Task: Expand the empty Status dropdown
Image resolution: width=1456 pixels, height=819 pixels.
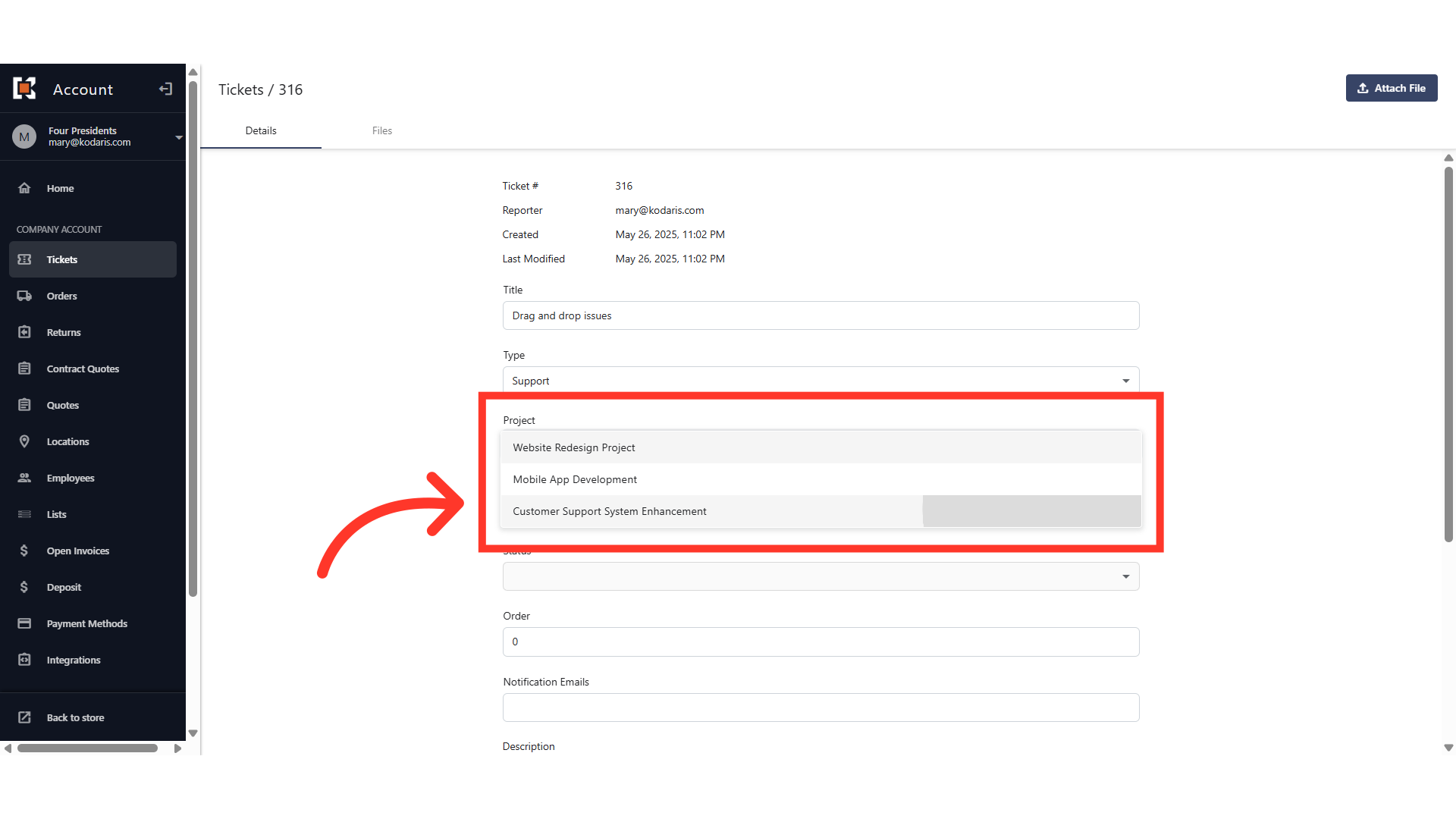Action: tap(821, 576)
